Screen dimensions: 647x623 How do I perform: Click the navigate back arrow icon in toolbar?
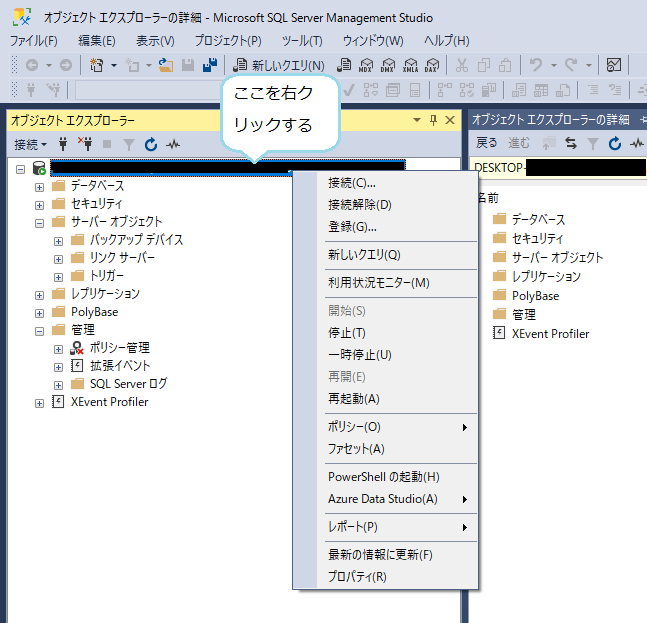coord(32,65)
